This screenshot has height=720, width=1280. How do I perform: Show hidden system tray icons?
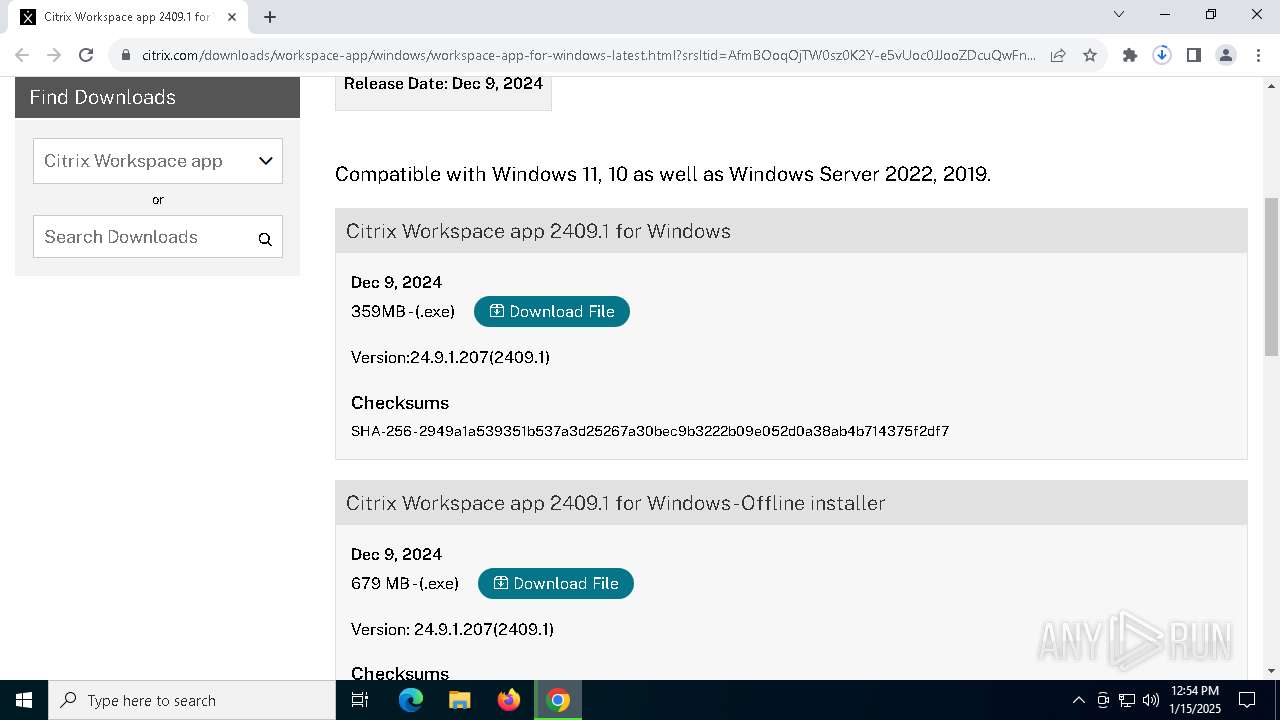[x=1079, y=700]
